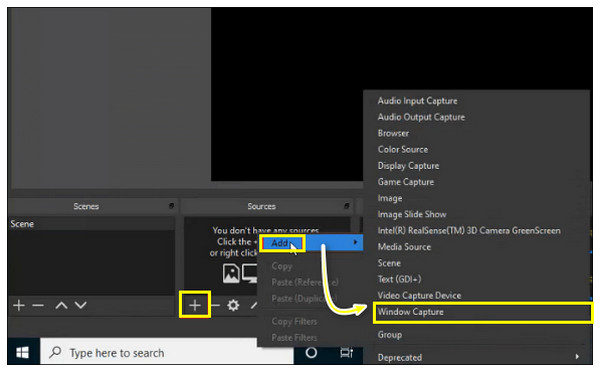Screen dimensions: 600x372
Task: Select Display Capture from the list
Action: pos(408,166)
